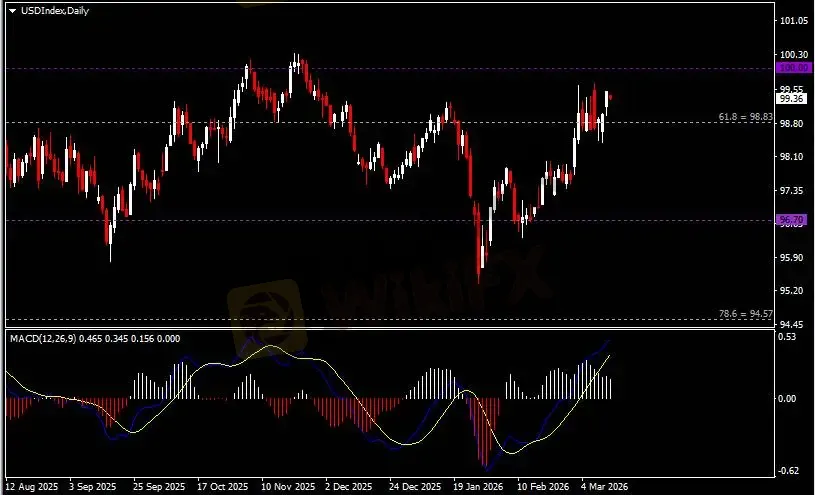Click the USDIndex,Daily chart title
The height and width of the screenshot is (495, 815).
[55, 10]
